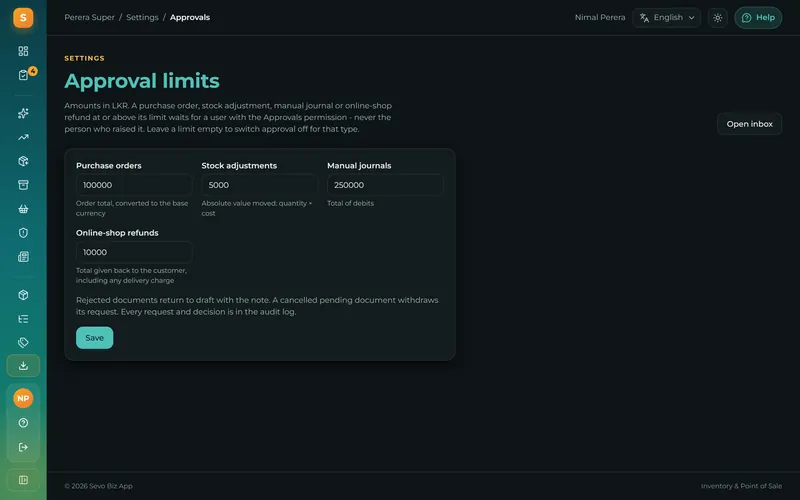
Task: Click the Purchase orders label
Action: (109, 166)
